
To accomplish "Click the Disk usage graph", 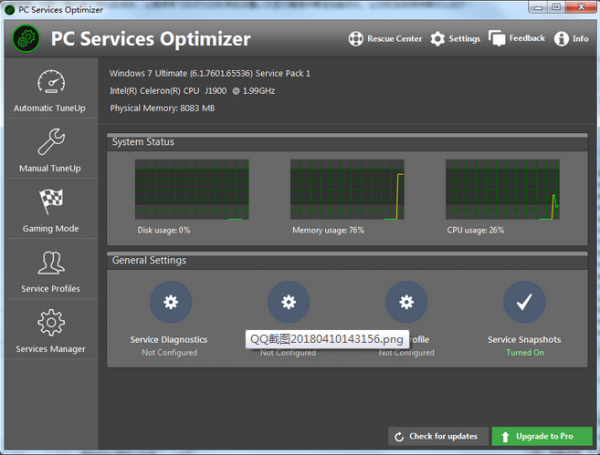I will [x=192, y=189].
